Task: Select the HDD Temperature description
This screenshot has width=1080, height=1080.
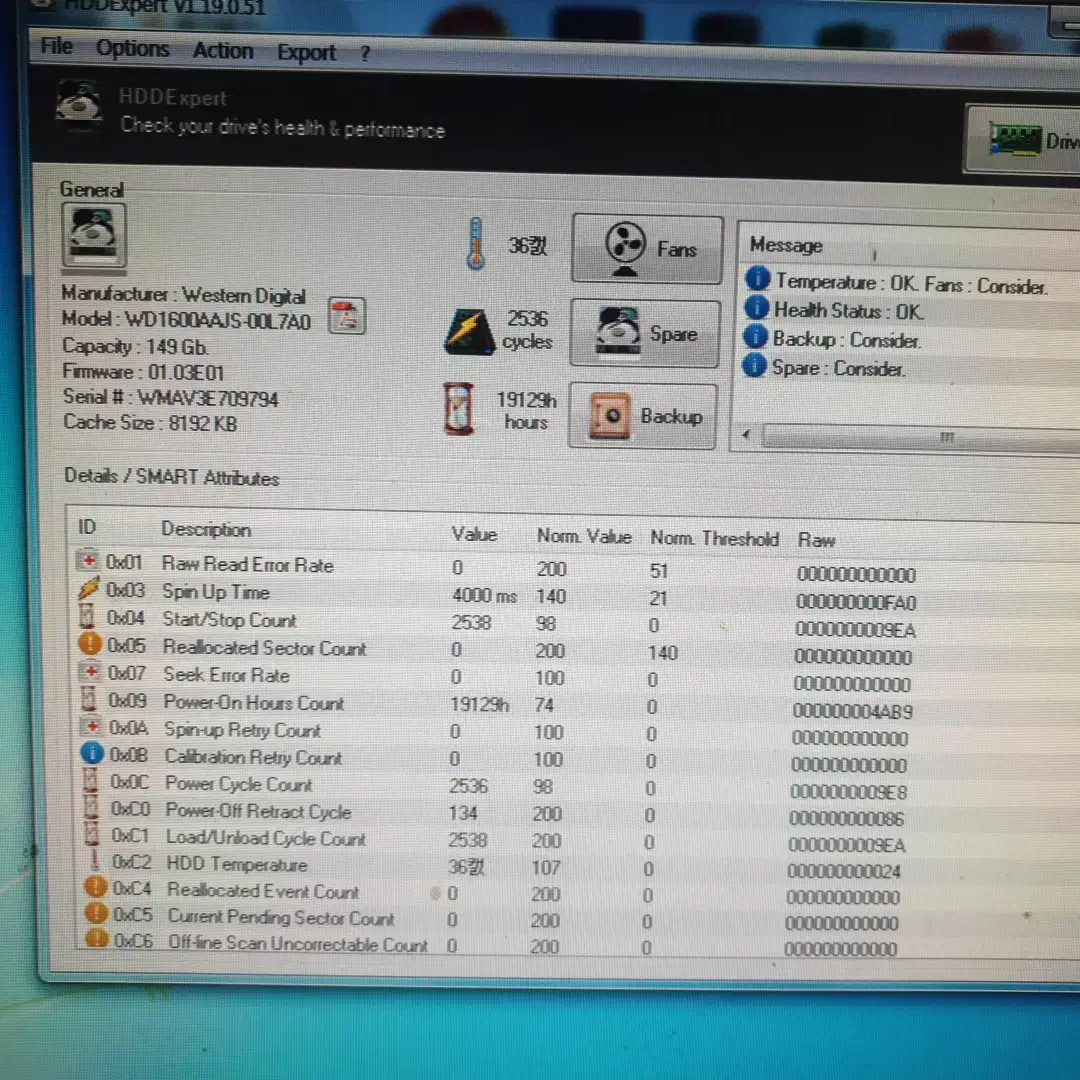Action: (237, 864)
